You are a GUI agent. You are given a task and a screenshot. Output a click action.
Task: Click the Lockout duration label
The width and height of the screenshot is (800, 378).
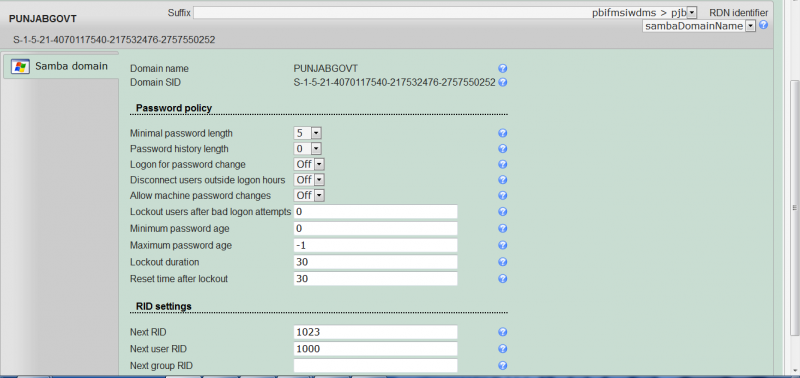point(164,262)
